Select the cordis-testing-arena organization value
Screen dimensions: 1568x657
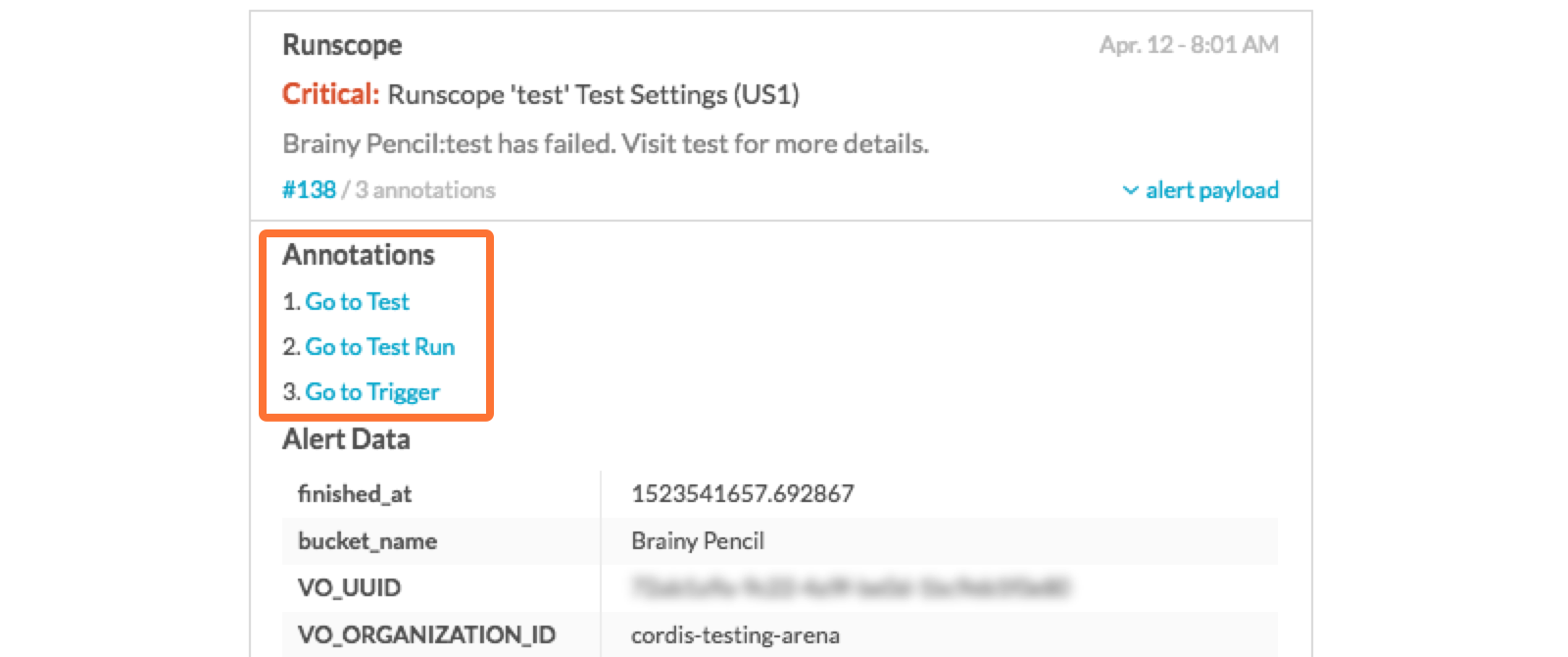pyautogui.click(x=733, y=634)
